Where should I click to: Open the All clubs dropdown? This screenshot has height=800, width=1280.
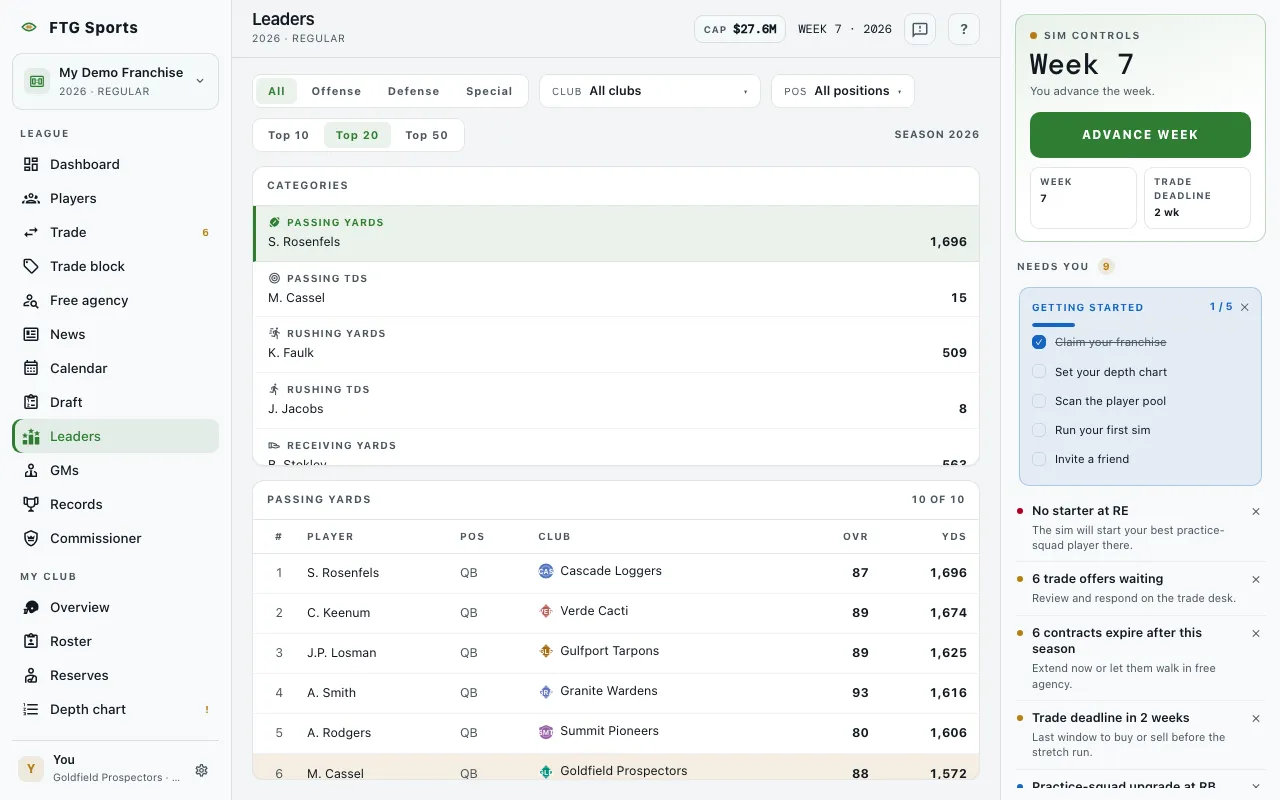tap(650, 91)
